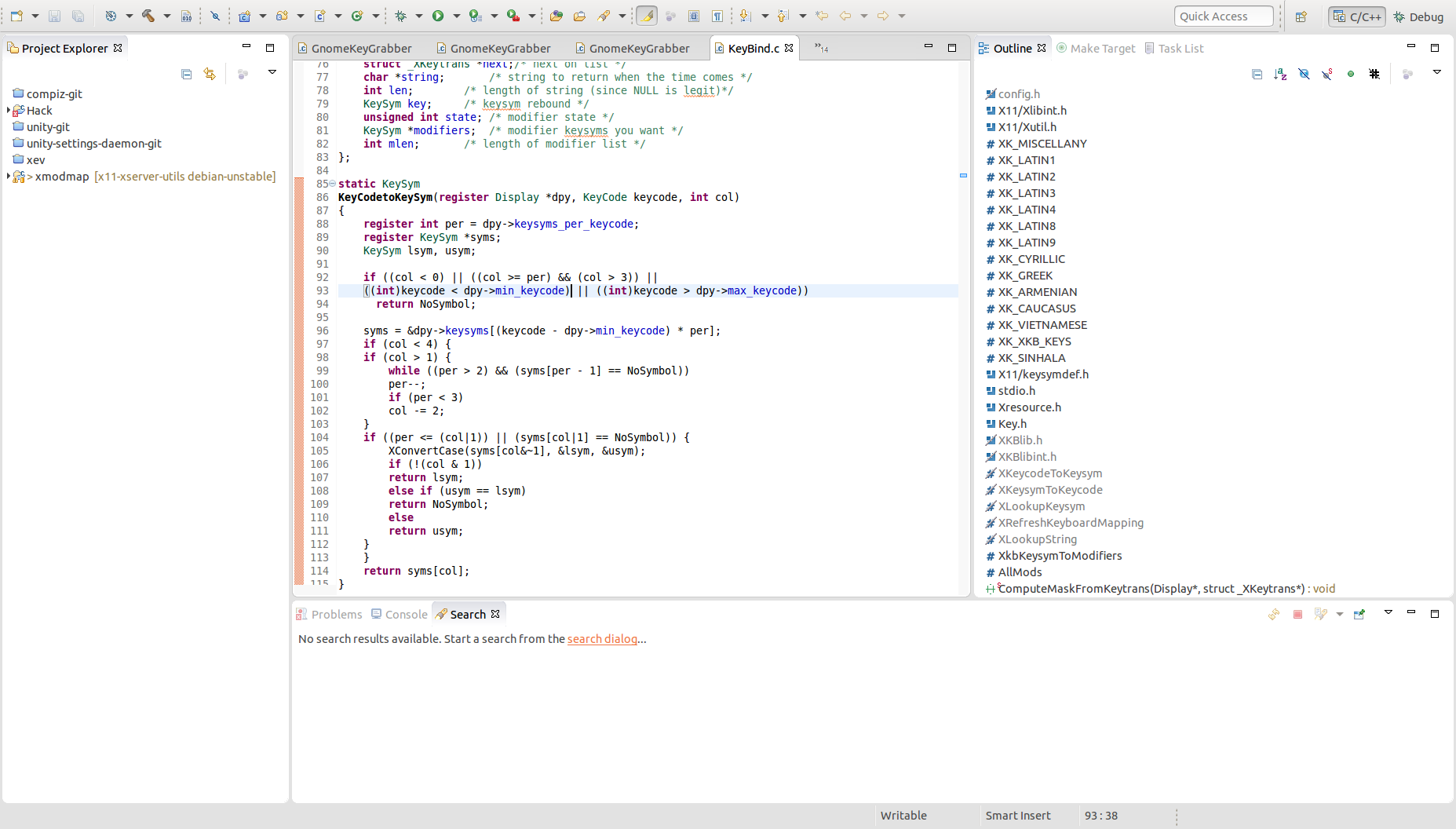This screenshot has height=829, width=1456.
Task: Click the New C/C++ Project icon
Action: [244, 16]
